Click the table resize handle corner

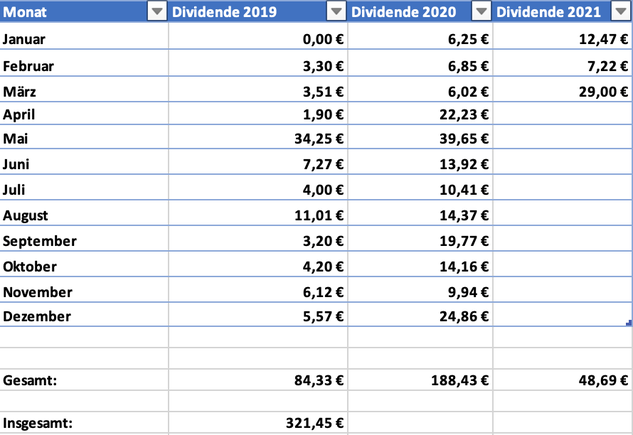click(629, 323)
